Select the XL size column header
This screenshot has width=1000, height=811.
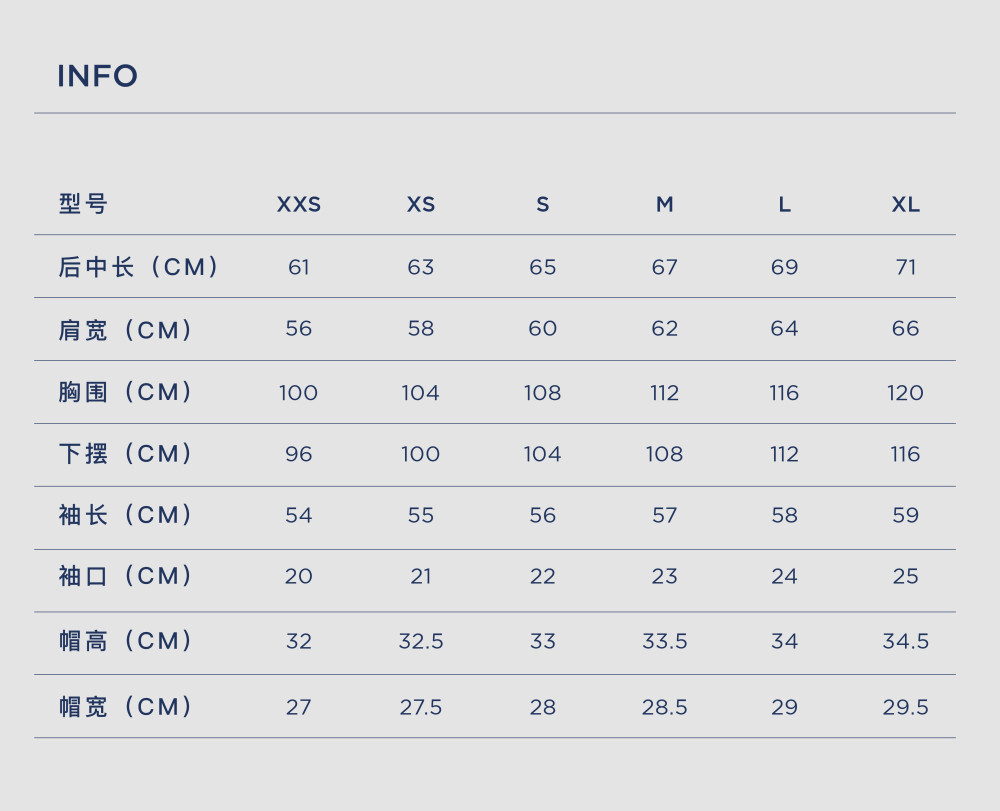(x=906, y=205)
